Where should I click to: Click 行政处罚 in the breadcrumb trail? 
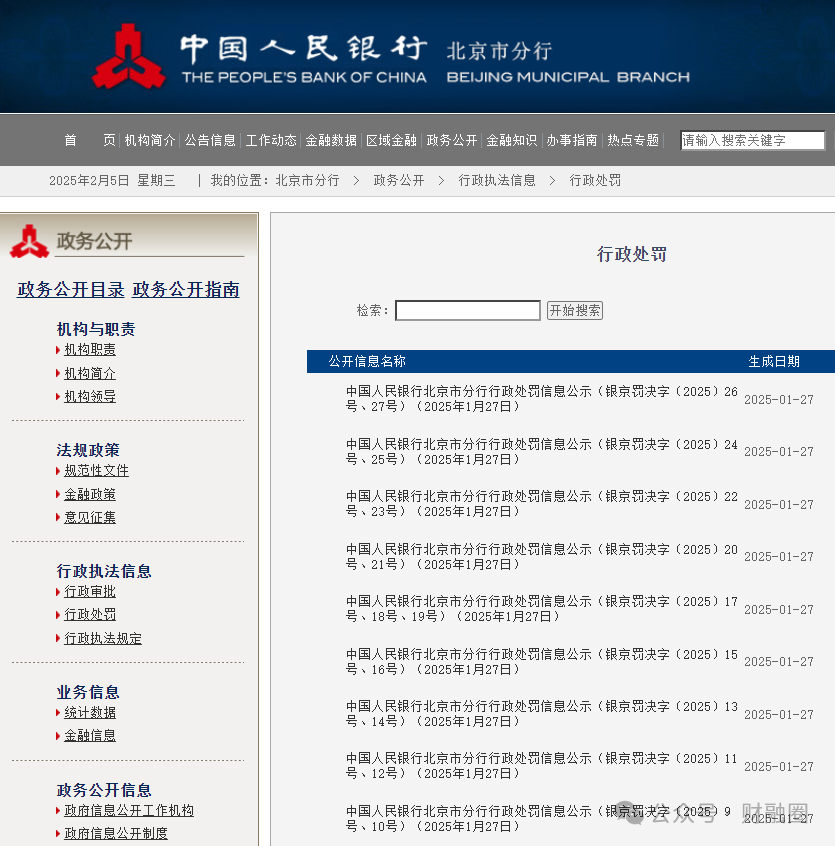[596, 180]
